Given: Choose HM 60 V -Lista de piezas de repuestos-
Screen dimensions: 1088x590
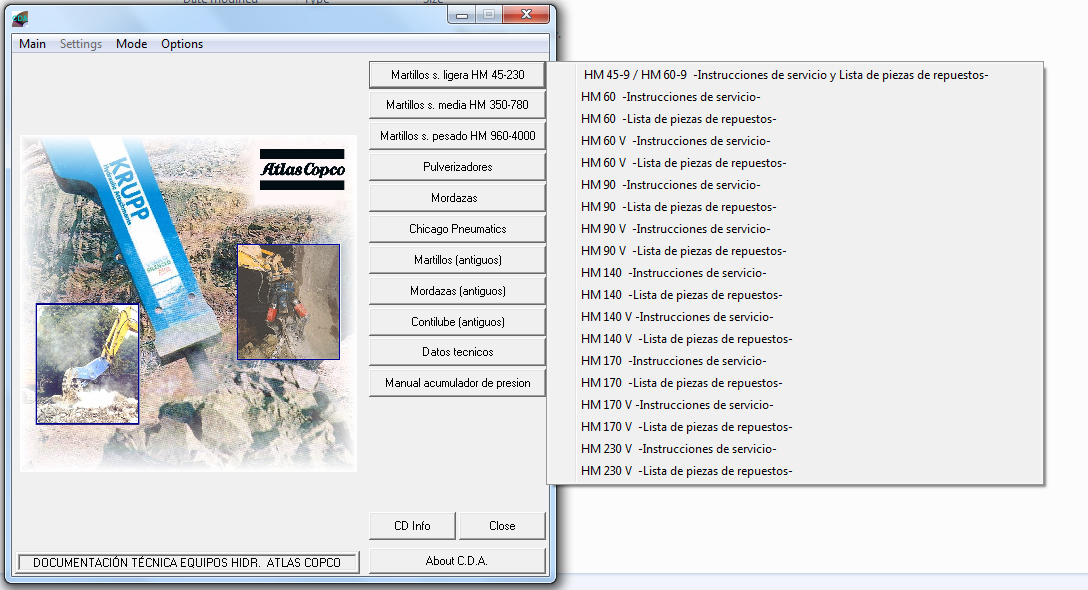Looking at the screenshot, I should coord(795,162).
